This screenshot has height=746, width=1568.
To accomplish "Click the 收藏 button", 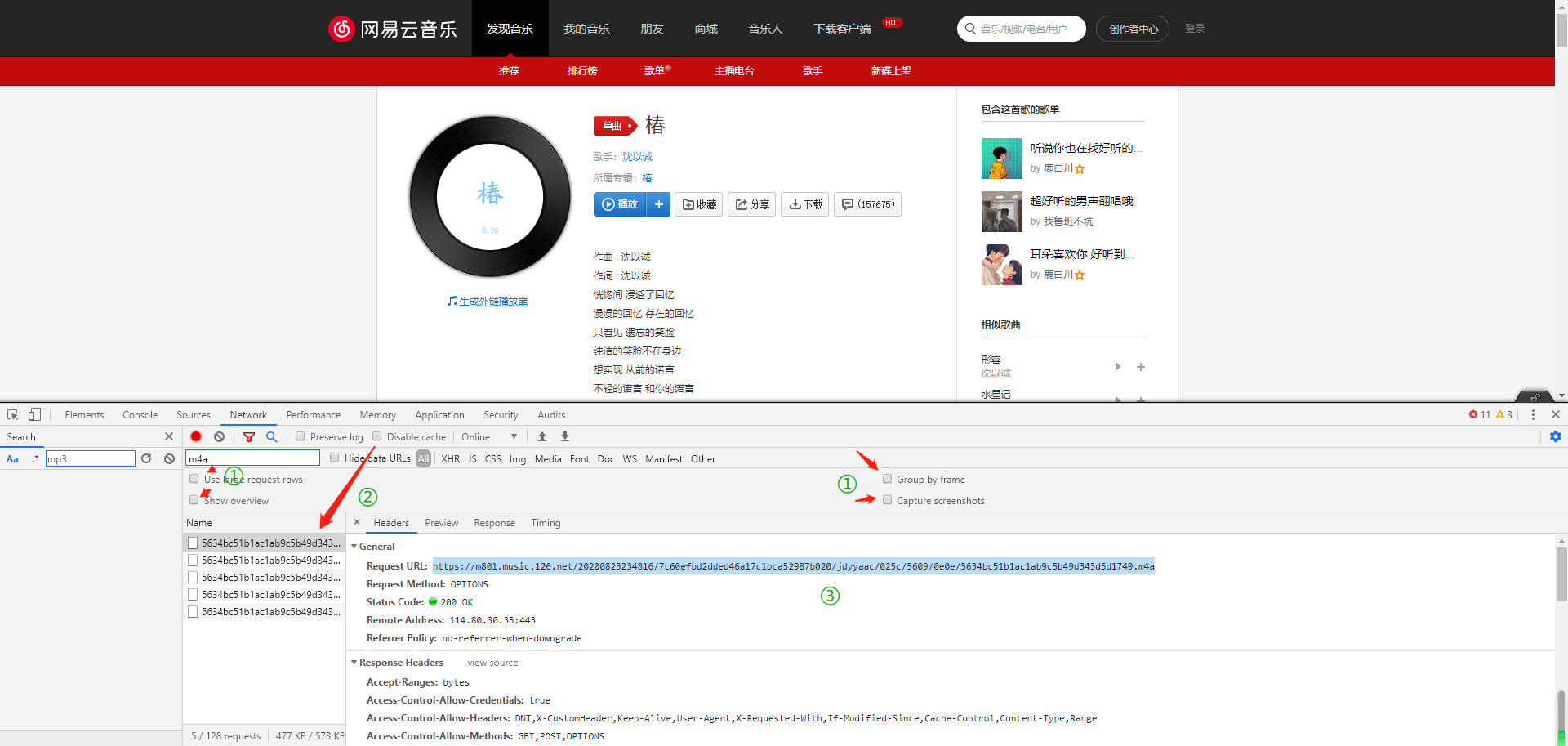I will [x=699, y=204].
